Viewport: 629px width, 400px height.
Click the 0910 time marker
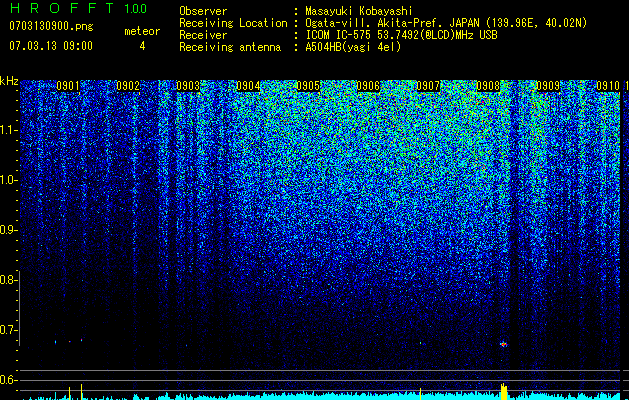coord(608,86)
